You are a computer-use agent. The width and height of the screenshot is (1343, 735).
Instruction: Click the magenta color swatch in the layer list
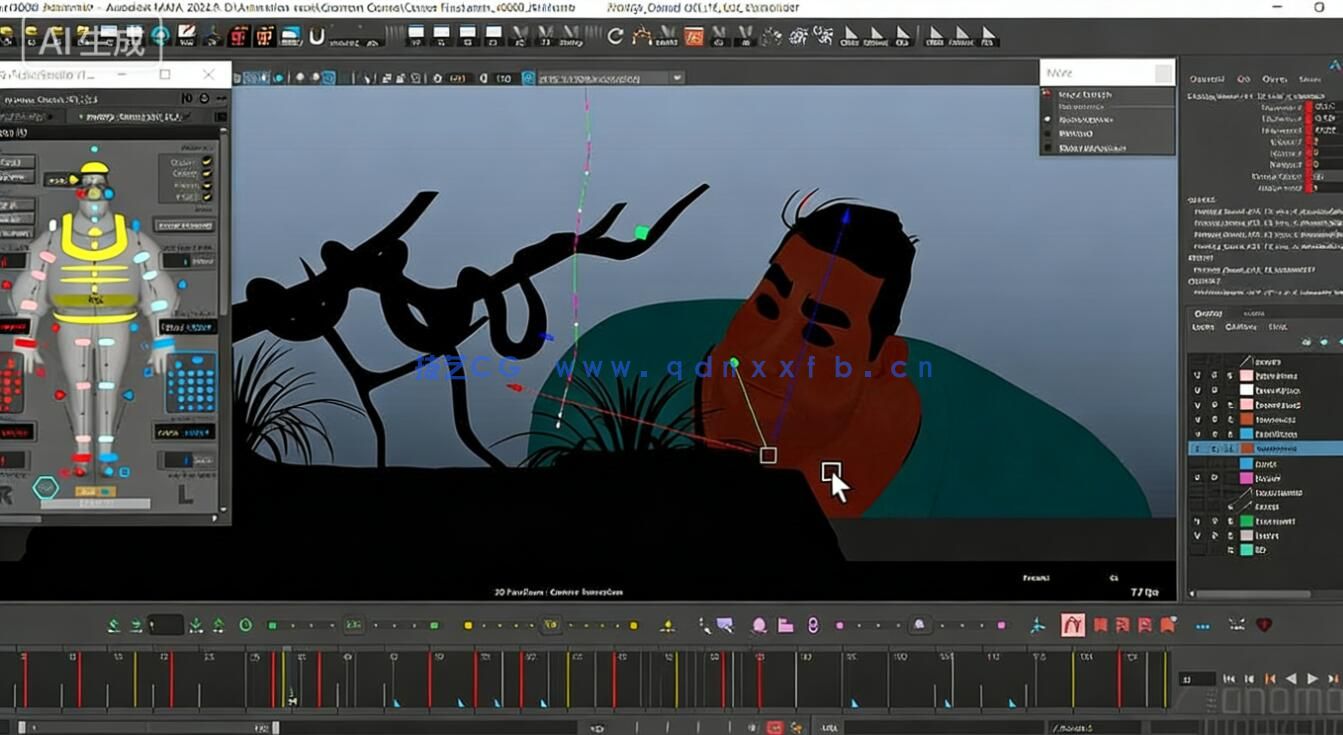(x=1246, y=478)
